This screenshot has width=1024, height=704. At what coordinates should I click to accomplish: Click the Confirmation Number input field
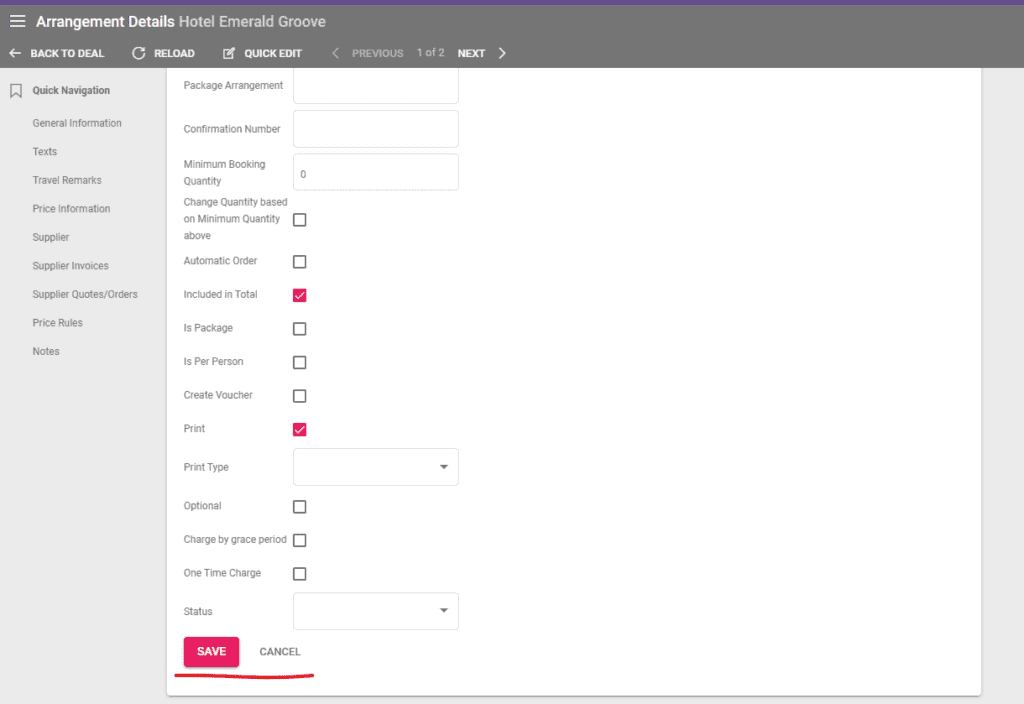375,129
